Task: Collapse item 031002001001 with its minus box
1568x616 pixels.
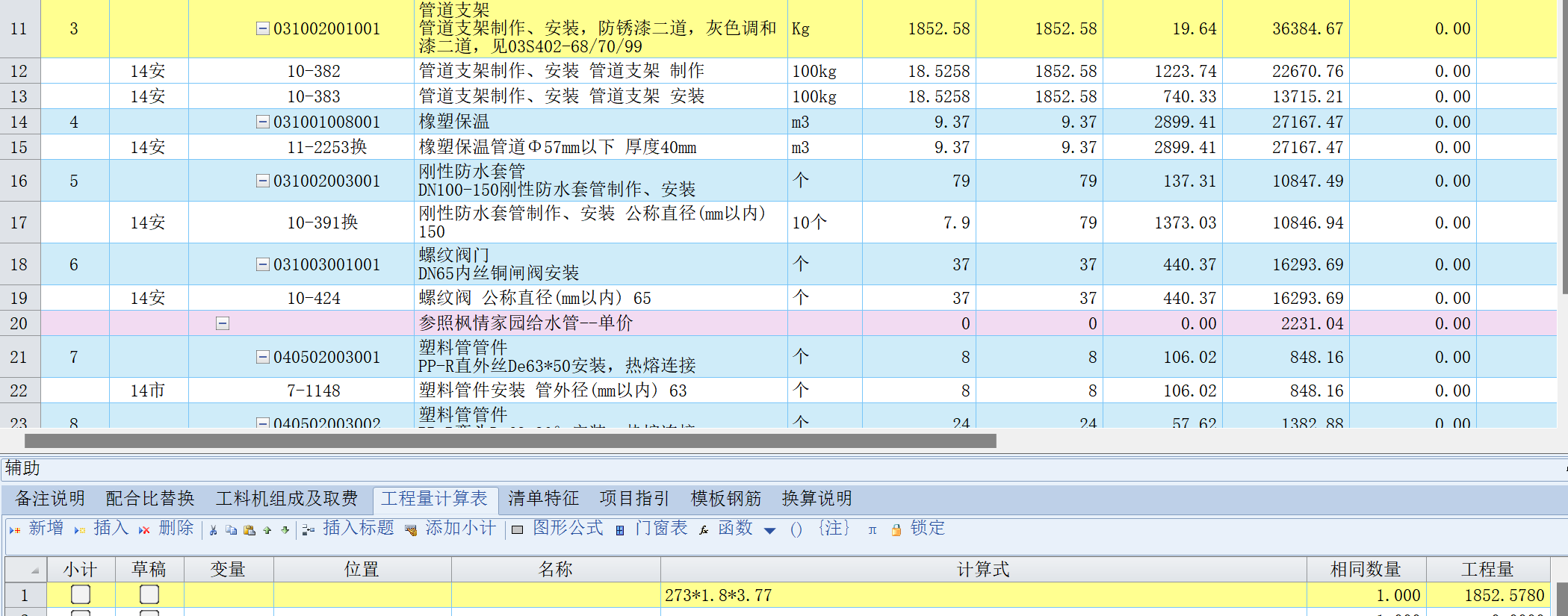Action: pos(263,29)
